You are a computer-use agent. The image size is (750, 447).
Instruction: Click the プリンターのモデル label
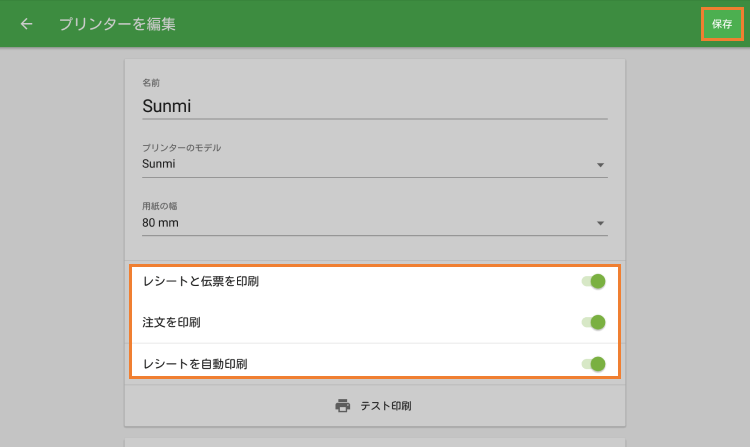(x=181, y=147)
